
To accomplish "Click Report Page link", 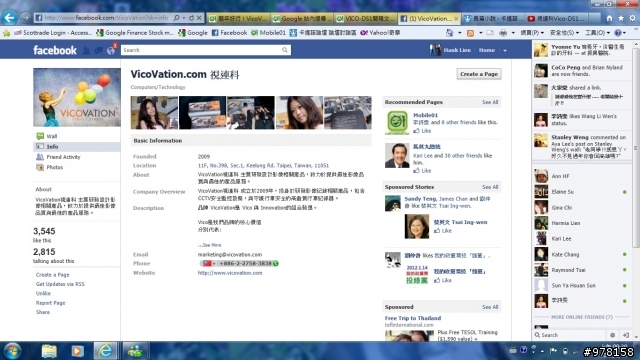I will [x=50, y=303].
